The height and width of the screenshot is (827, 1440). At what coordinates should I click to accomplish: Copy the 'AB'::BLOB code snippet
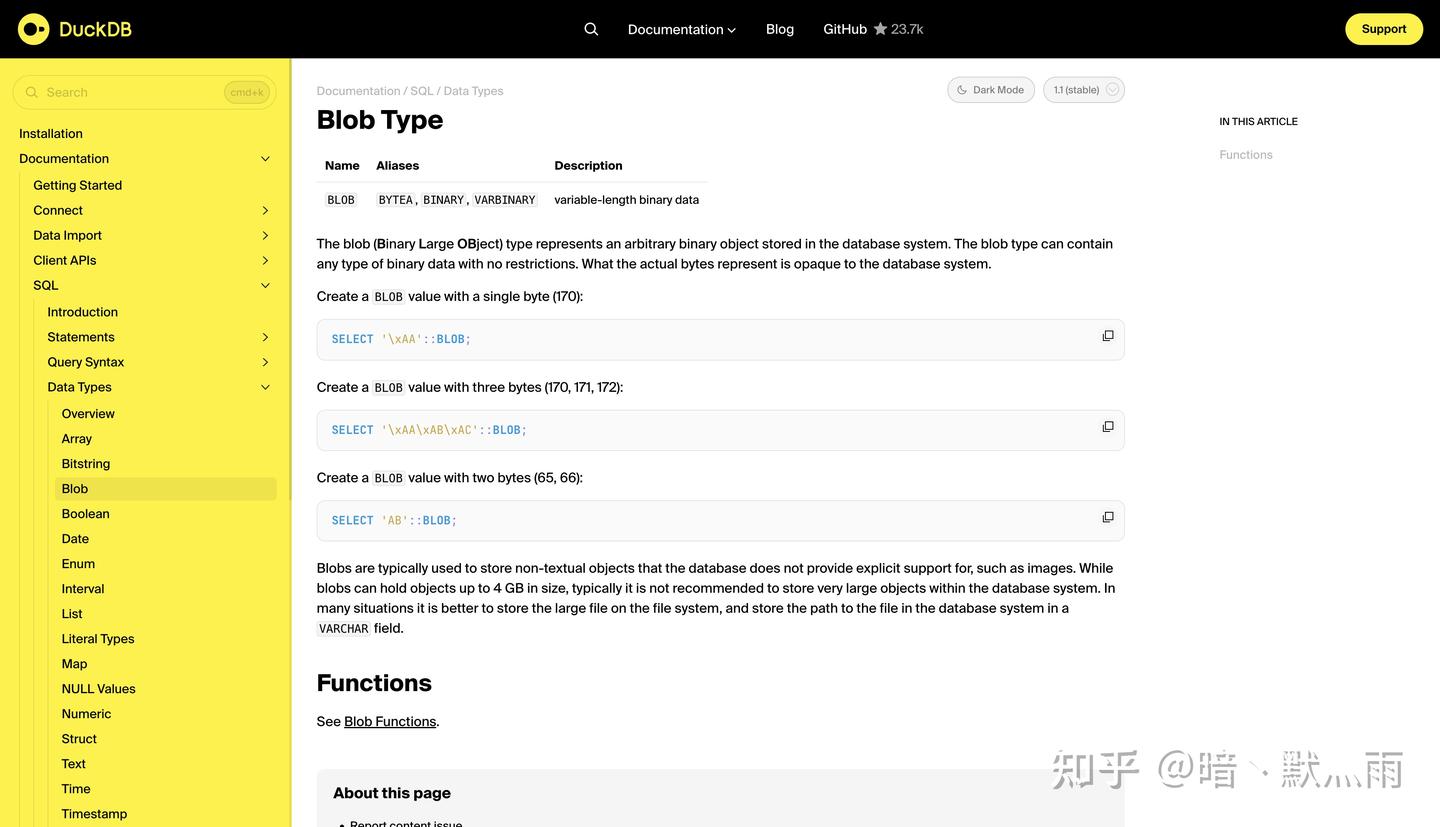(1108, 516)
